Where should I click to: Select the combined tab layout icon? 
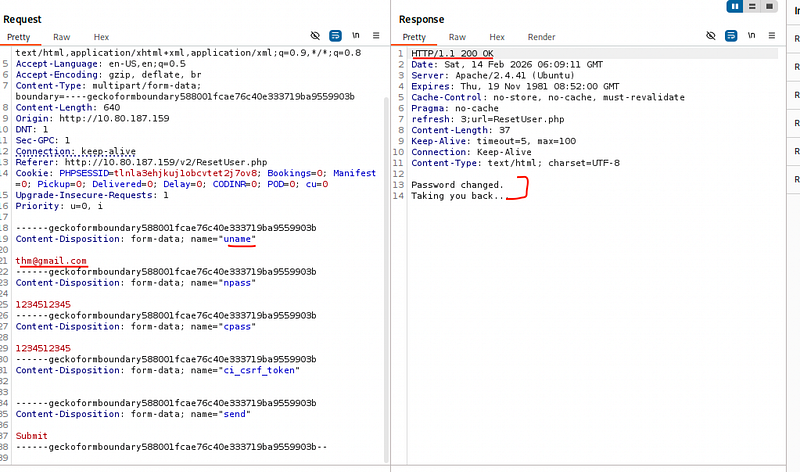coord(769,6)
